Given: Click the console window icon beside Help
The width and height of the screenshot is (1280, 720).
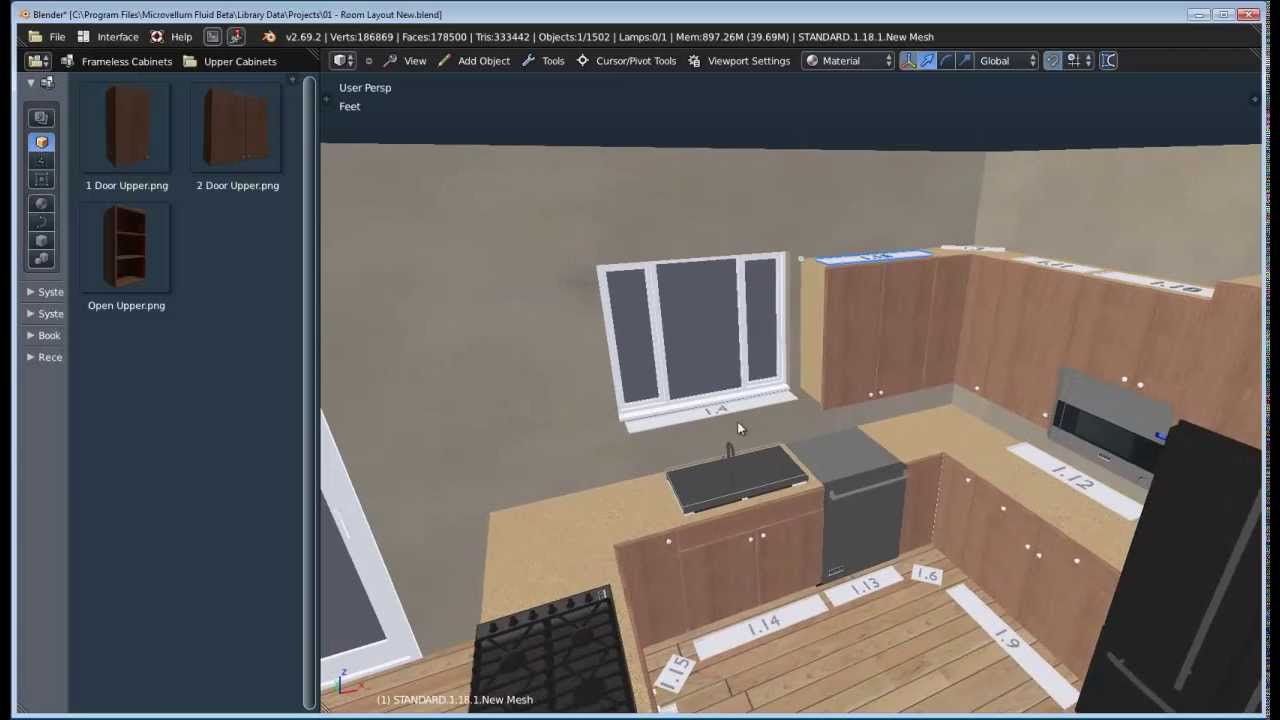Looking at the screenshot, I should pyautogui.click(x=212, y=37).
